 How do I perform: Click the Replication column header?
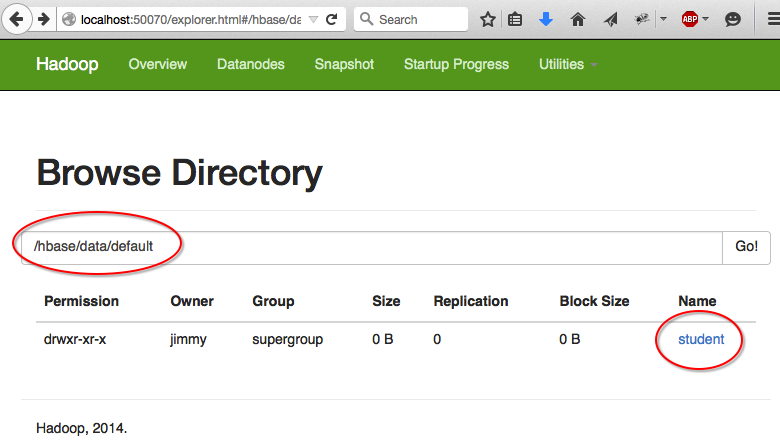click(471, 302)
